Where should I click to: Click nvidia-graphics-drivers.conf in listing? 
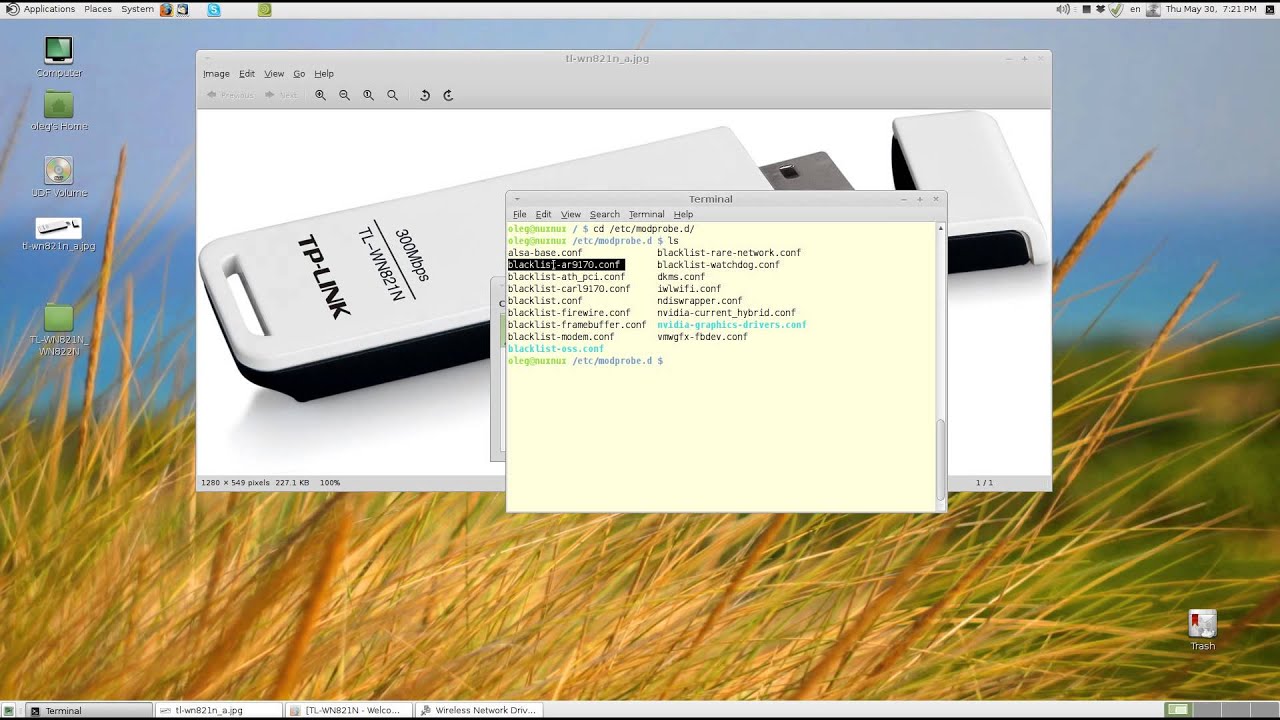pyautogui.click(x=732, y=325)
